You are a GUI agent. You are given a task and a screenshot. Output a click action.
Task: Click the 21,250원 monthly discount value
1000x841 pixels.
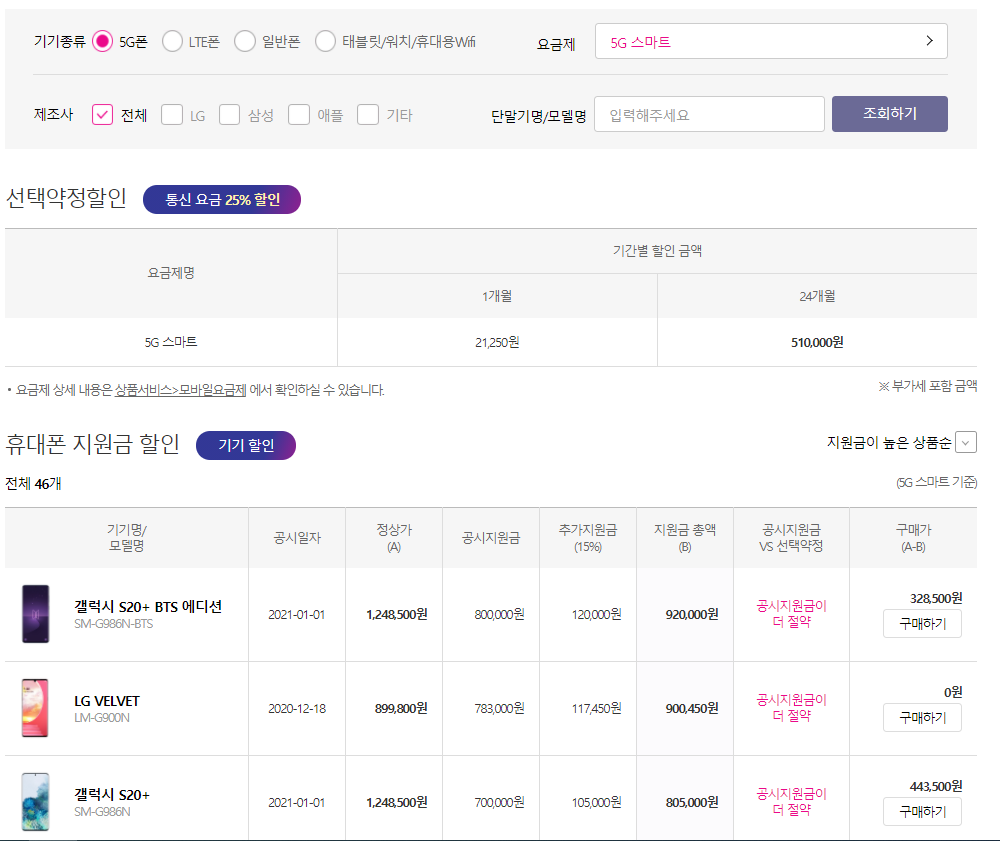[497, 342]
